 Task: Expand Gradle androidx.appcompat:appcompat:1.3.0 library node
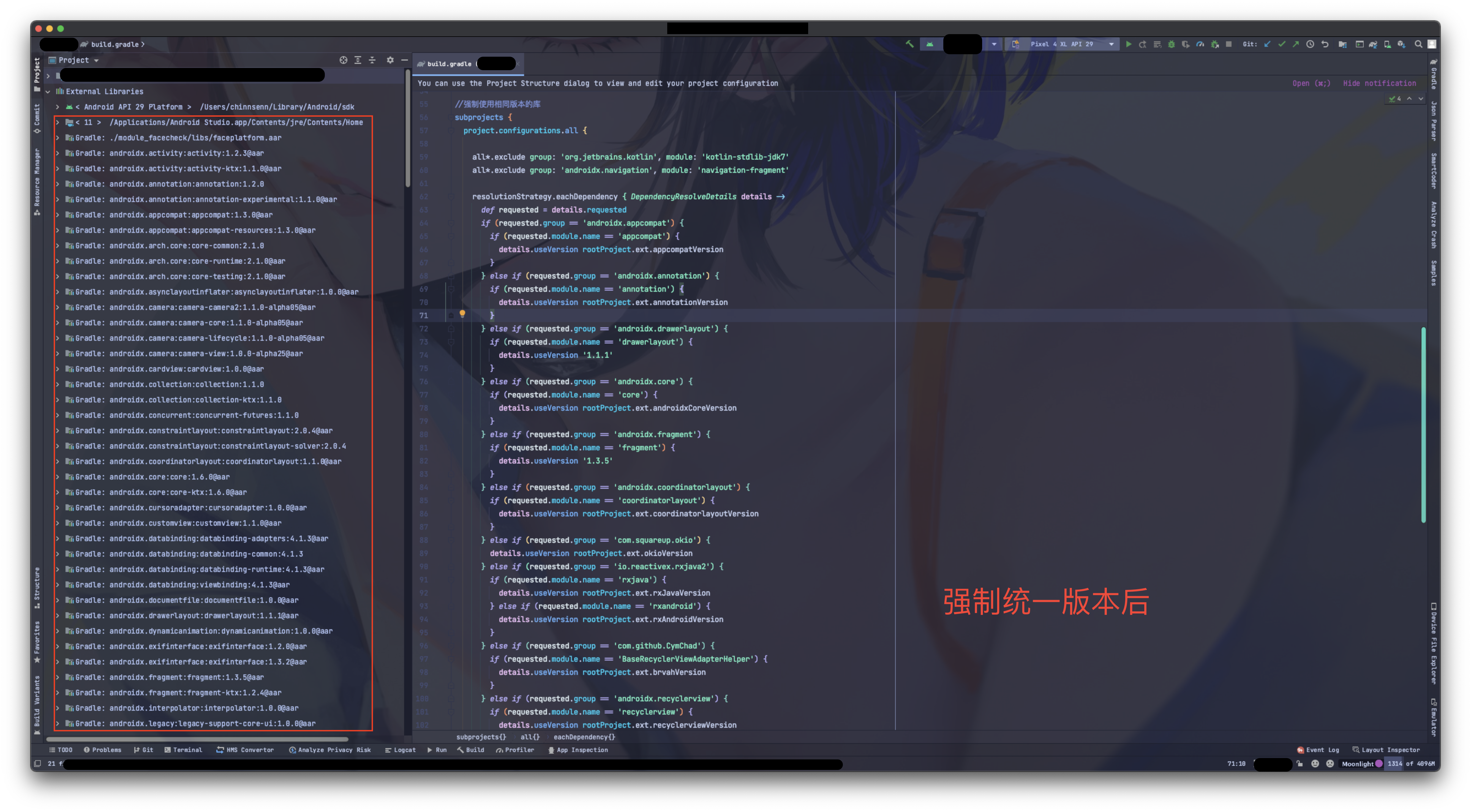coord(58,215)
